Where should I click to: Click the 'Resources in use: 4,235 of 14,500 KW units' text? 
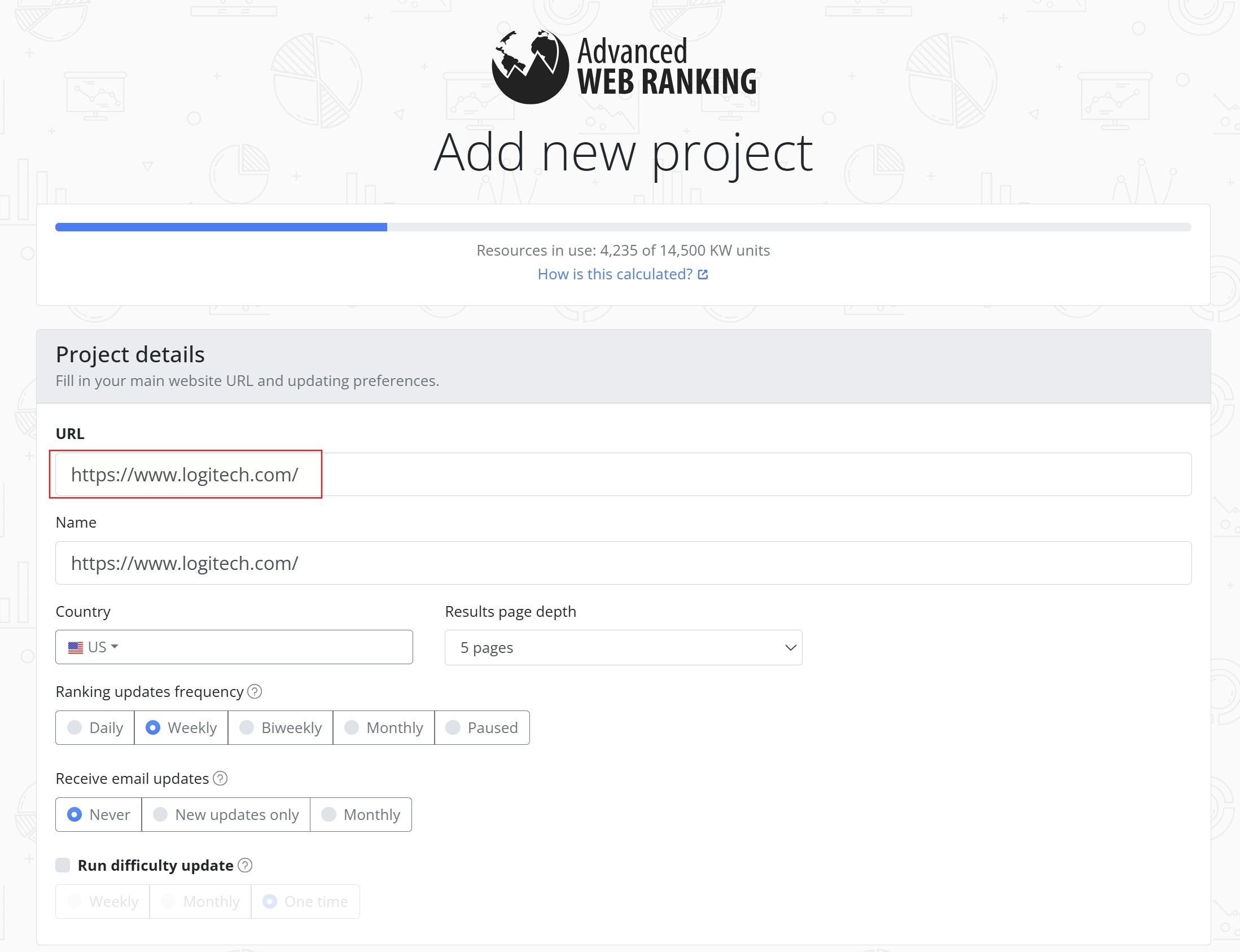(623, 251)
